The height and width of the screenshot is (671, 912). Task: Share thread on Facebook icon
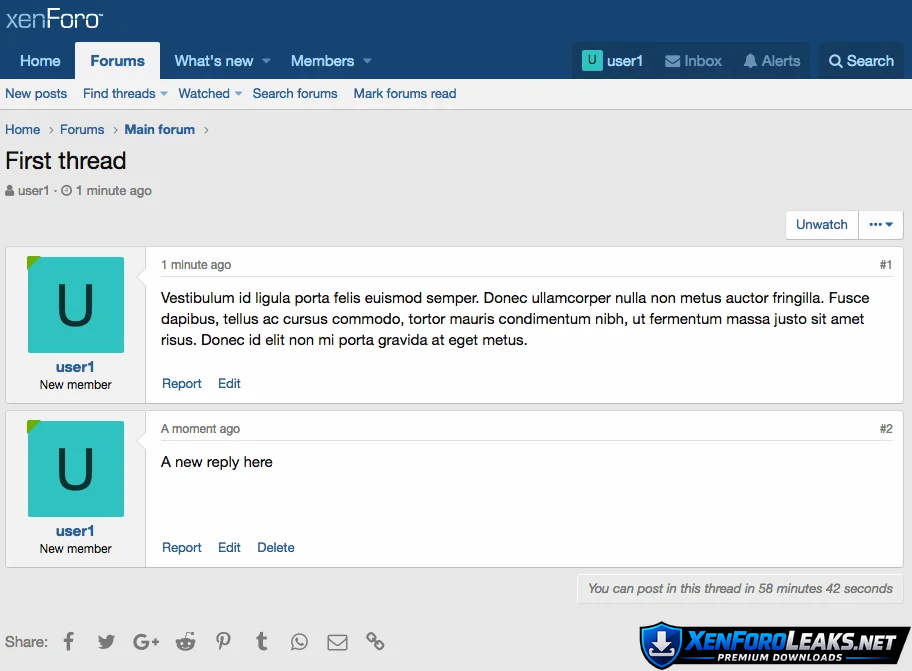coord(69,642)
